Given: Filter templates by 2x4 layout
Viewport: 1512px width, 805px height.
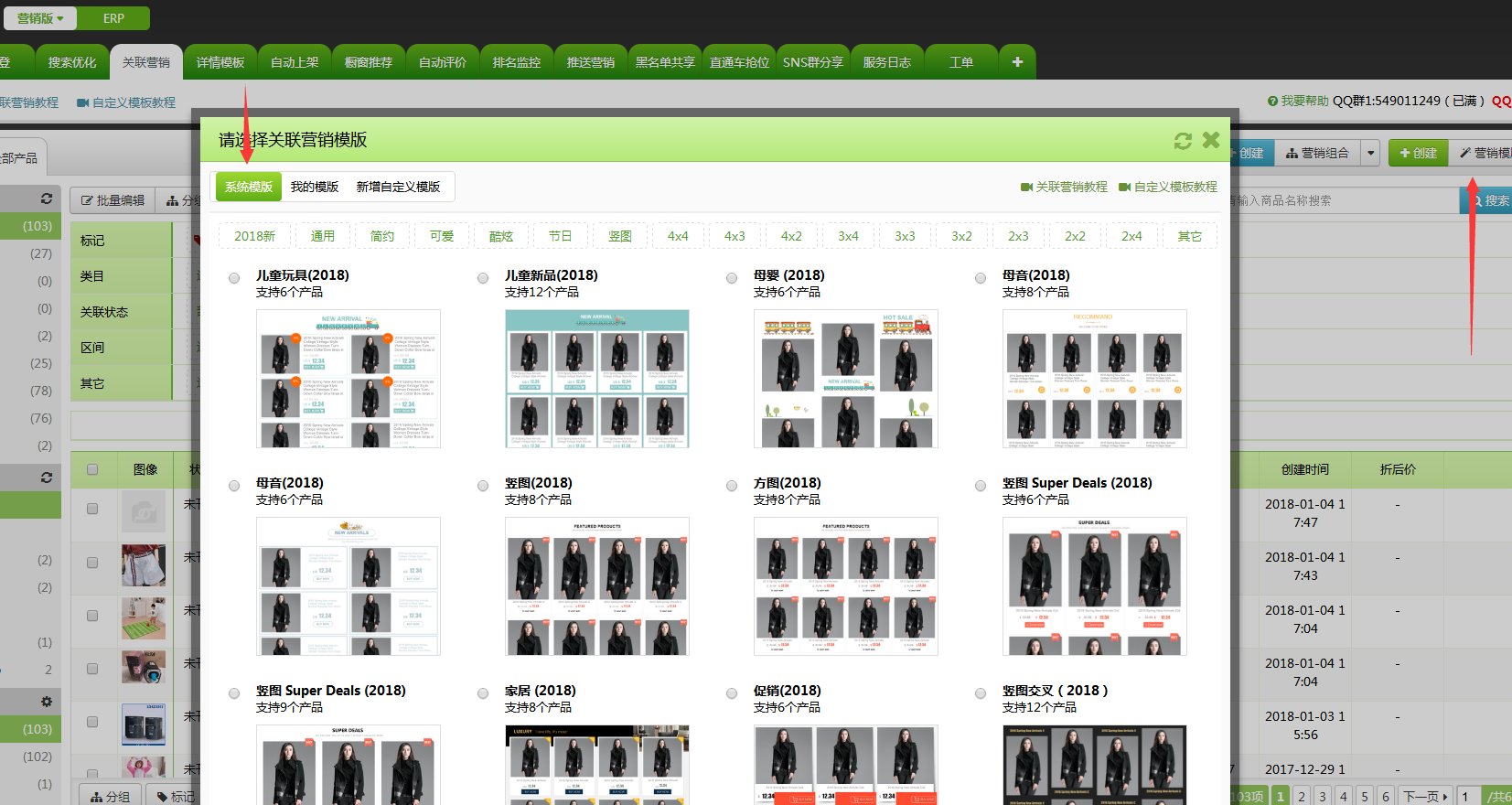Looking at the screenshot, I should (1131, 236).
